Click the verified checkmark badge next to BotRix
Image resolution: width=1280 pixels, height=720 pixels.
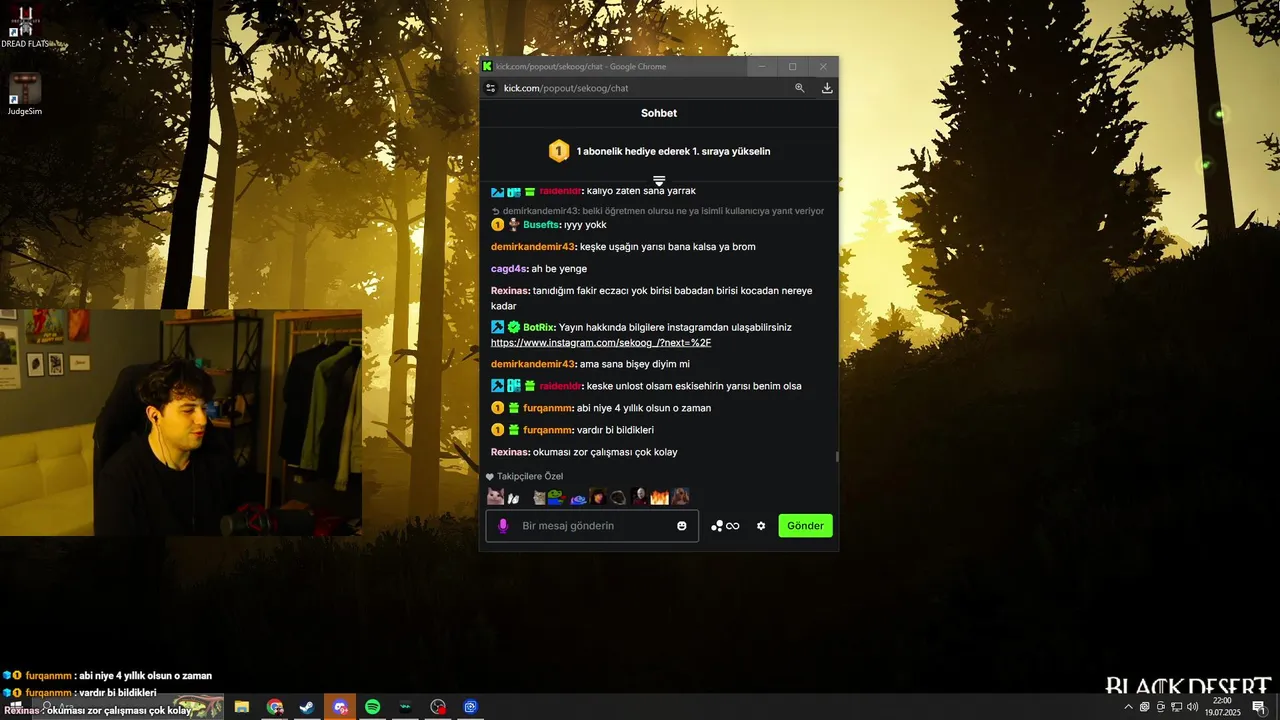click(513, 327)
